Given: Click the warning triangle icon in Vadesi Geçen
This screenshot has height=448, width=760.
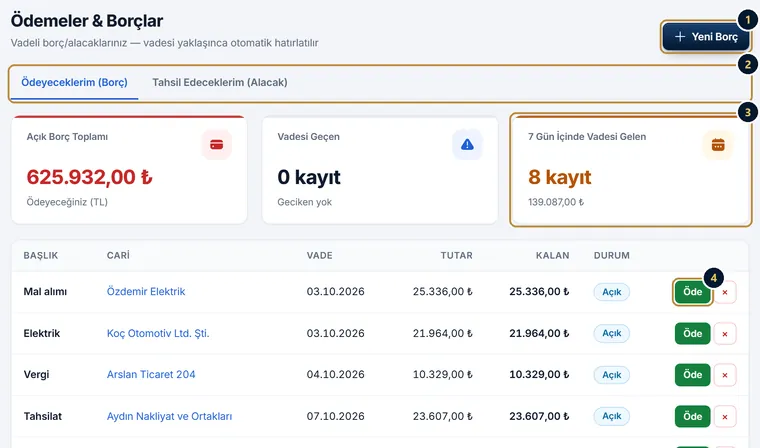Looking at the screenshot, I should pos(467,144).
